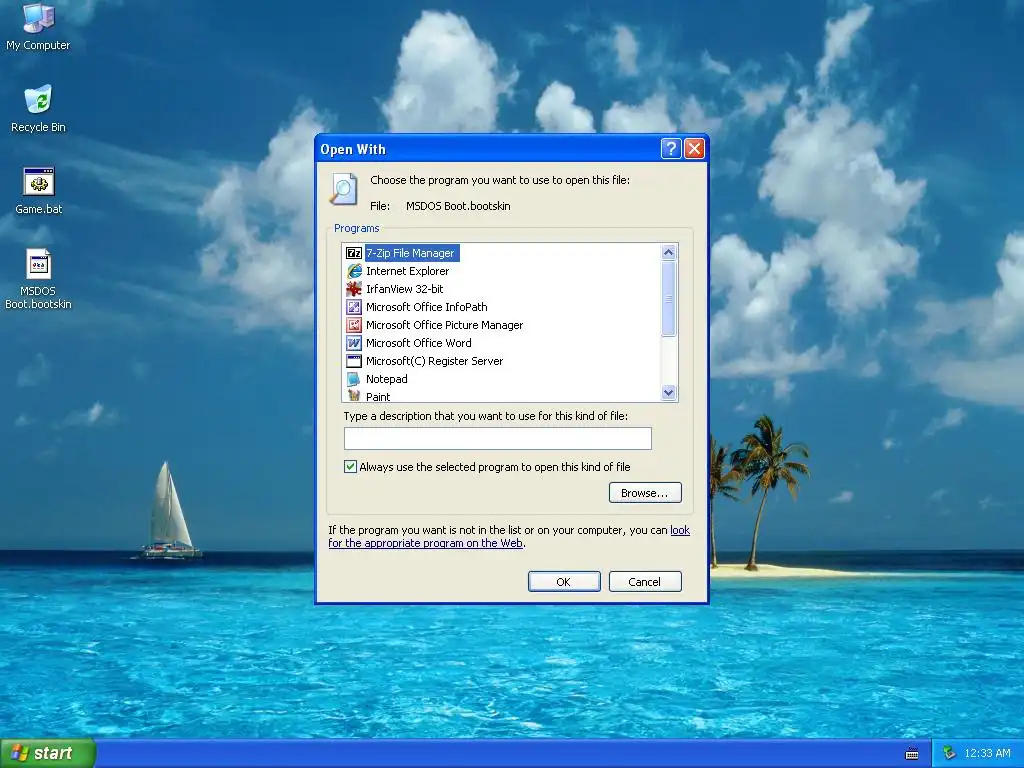Click the Cancel button
The height and width of the screenshot is (768, 1024).
tap(645, 582)
